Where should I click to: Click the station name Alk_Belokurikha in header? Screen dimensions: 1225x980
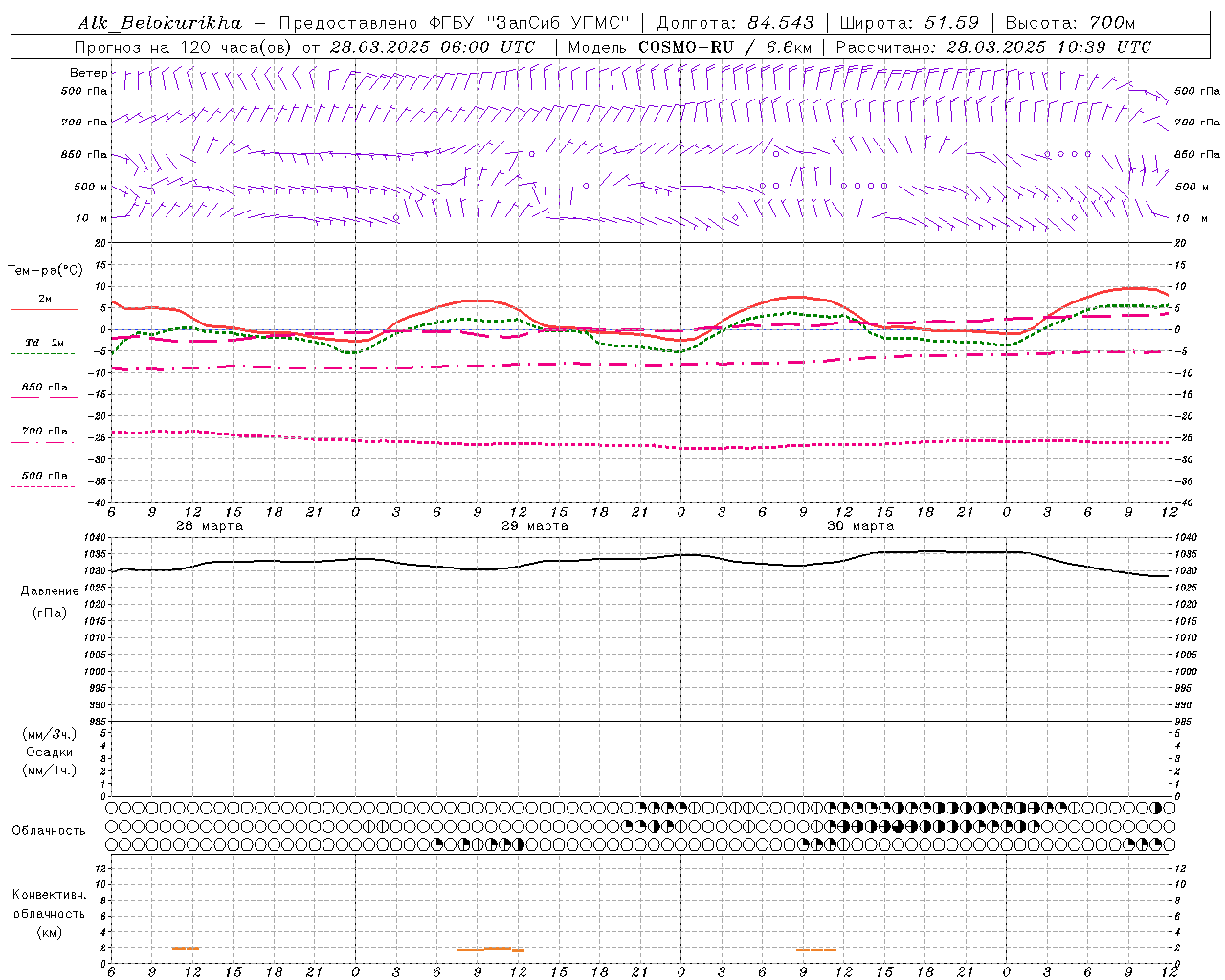[x=160, y=23]
